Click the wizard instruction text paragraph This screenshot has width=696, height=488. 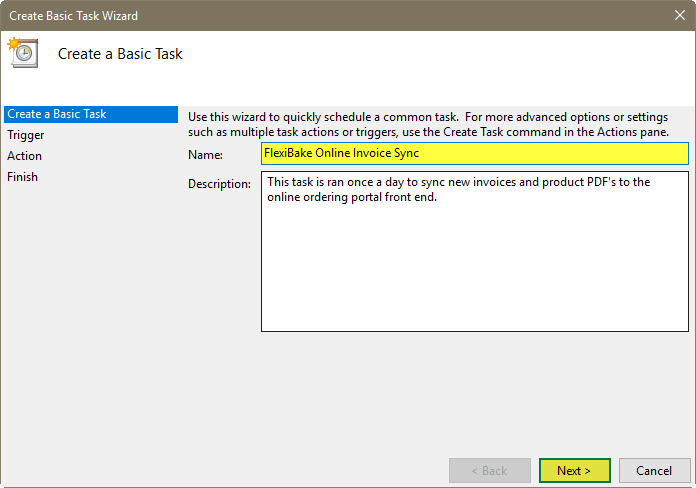428,124
